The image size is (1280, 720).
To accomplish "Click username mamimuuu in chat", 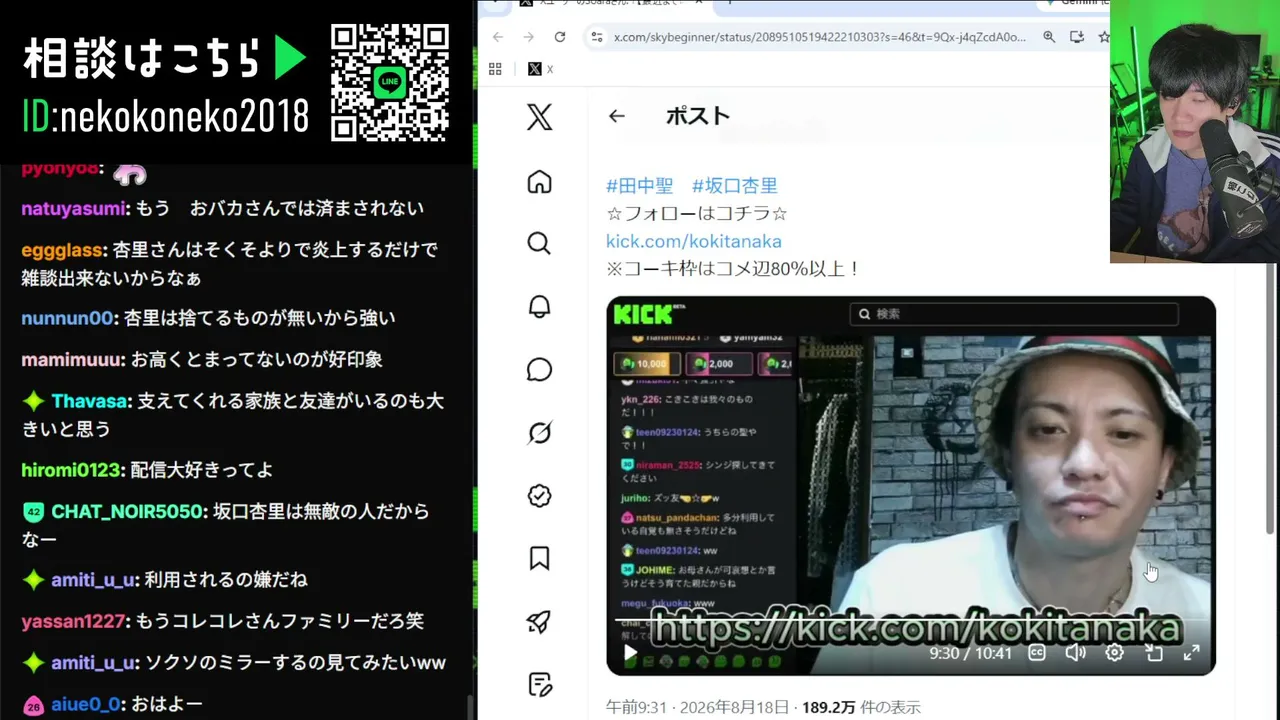I will click(x=73, y=359).
